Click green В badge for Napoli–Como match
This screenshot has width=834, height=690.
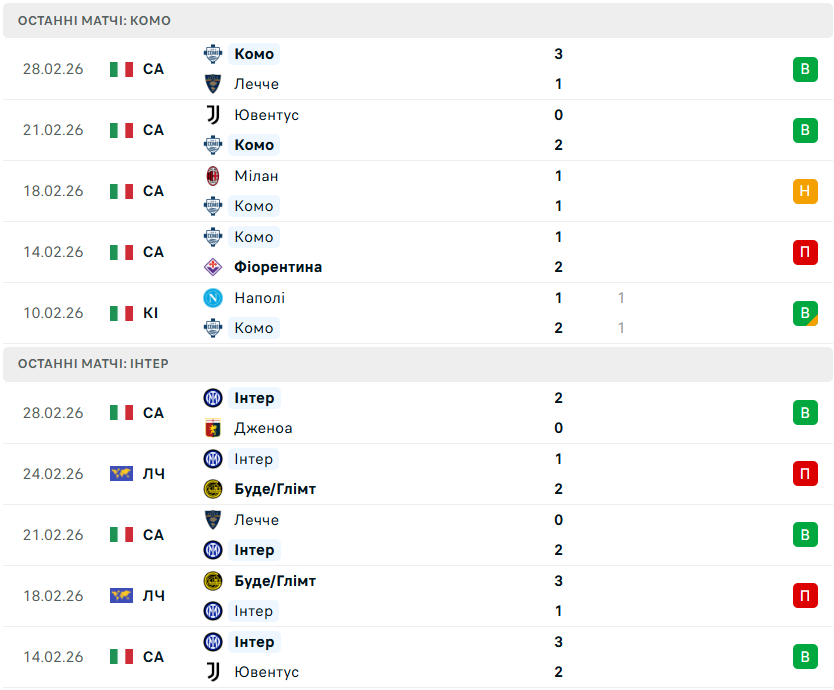pos(805,313)
